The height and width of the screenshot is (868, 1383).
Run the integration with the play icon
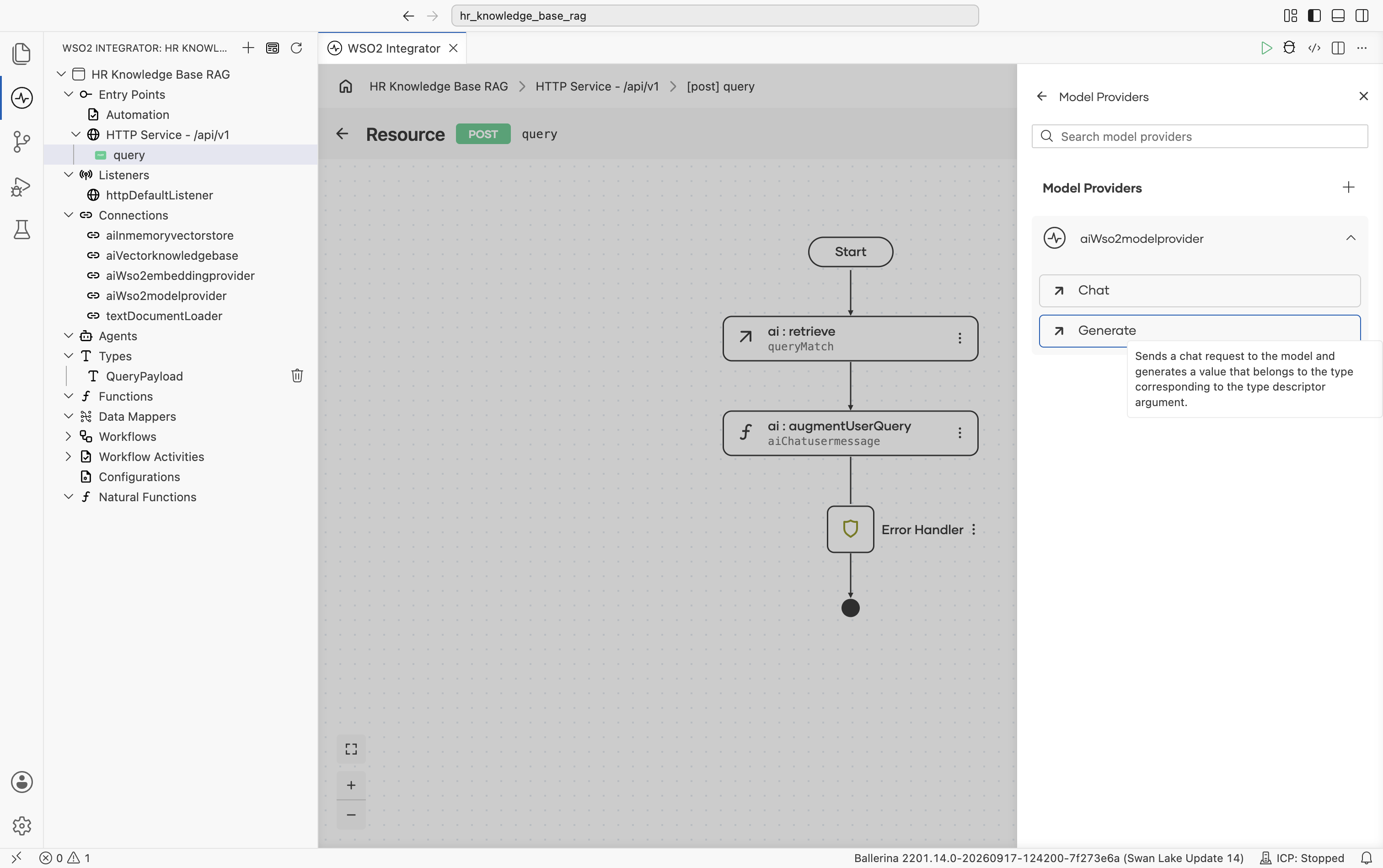pyautogui.click(x=1266, y=48)
